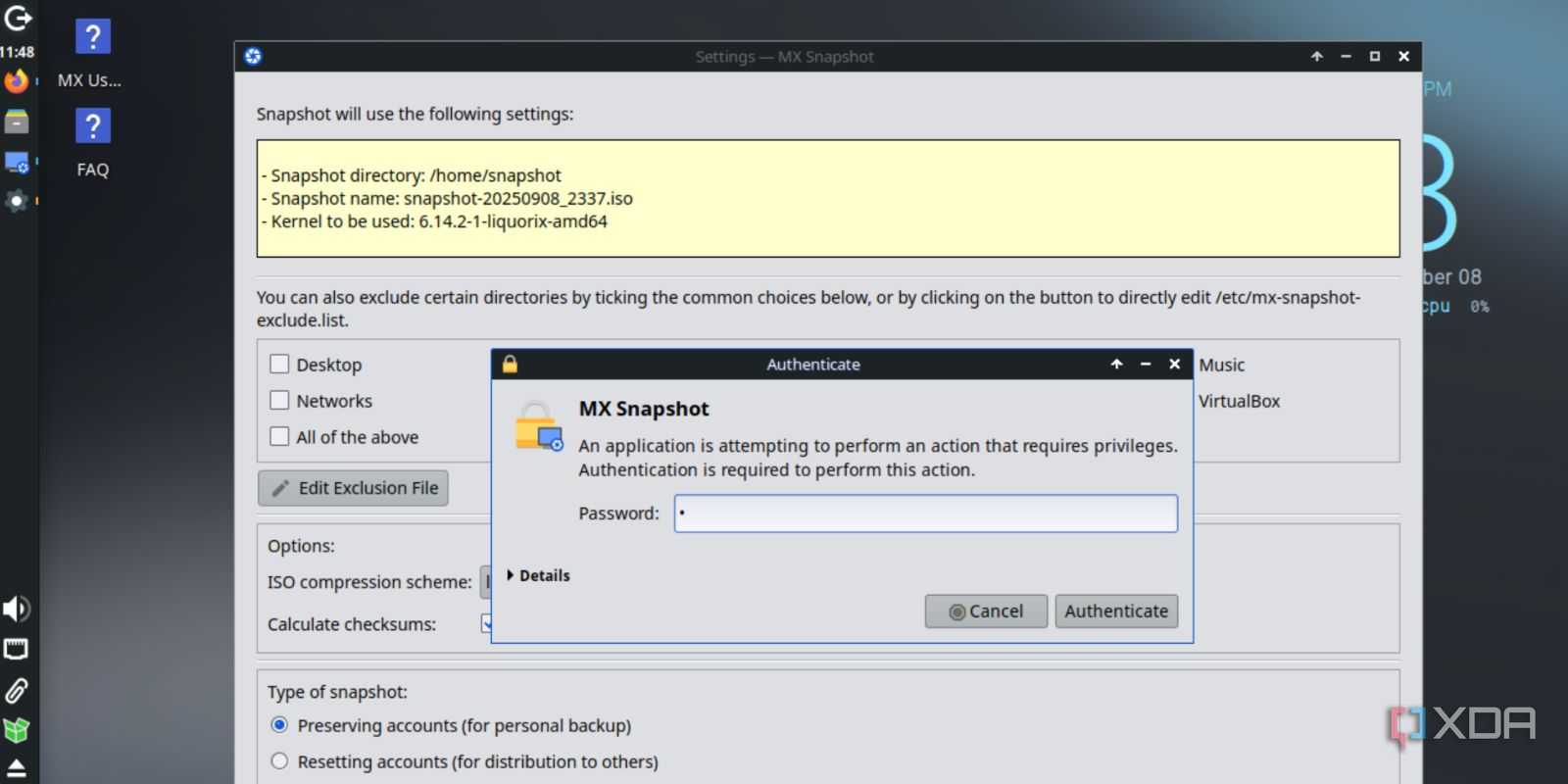Screen dimensions: 1568x784
Task: Open the volume control in the panel
Action: pos(17,609)
